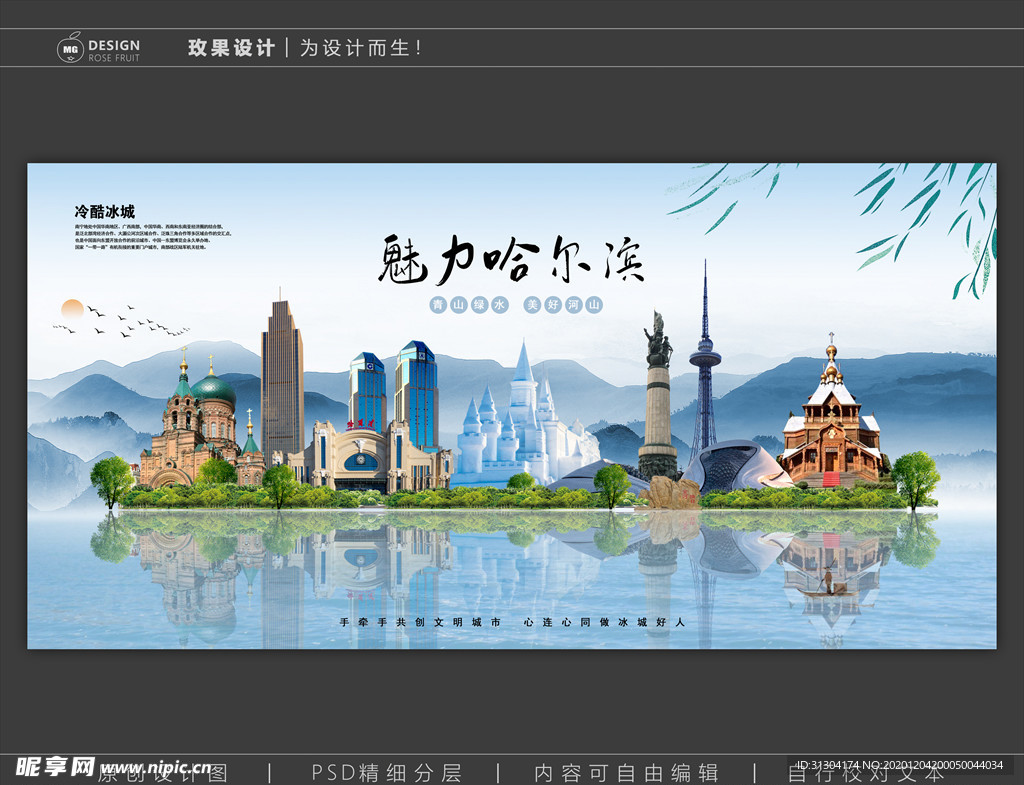The image size is (1024, 785).
Task: Click the 内容可自由编辑 button
Action: 628,771
